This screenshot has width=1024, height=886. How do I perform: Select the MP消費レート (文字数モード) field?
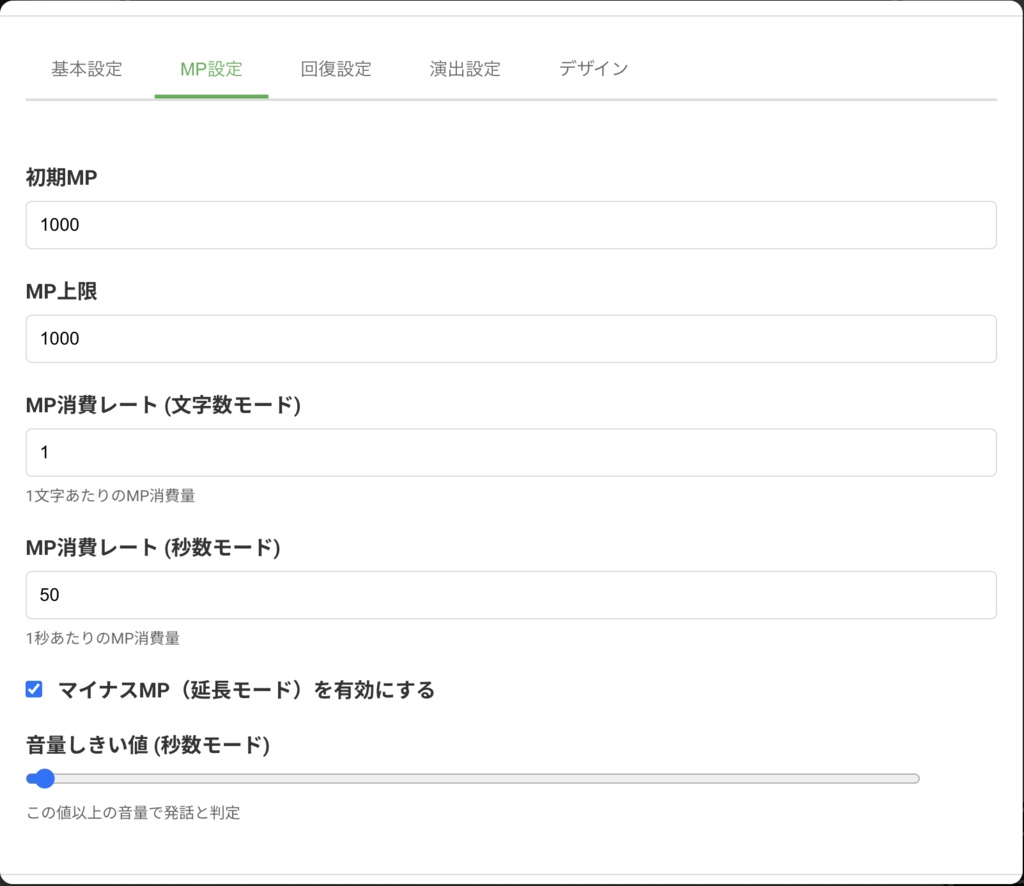point(511,452)
